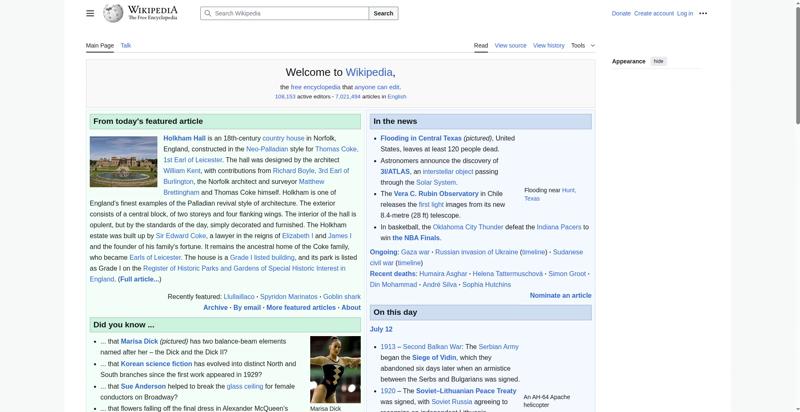Open the 3I/ATLAS link
The height and width of the screenshot is (412, 800).
pyautogui.click(x=395, y=172)
